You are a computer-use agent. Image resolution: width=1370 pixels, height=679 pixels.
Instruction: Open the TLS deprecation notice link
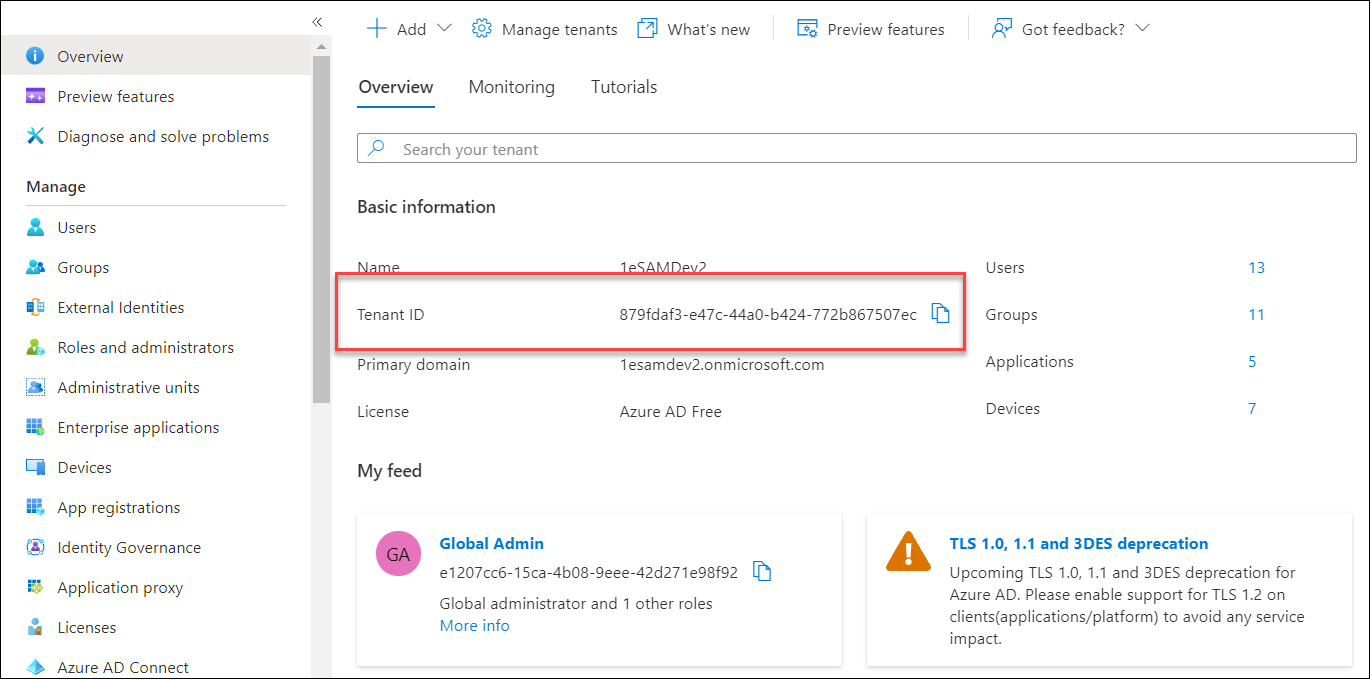[x=1078, y=544]
